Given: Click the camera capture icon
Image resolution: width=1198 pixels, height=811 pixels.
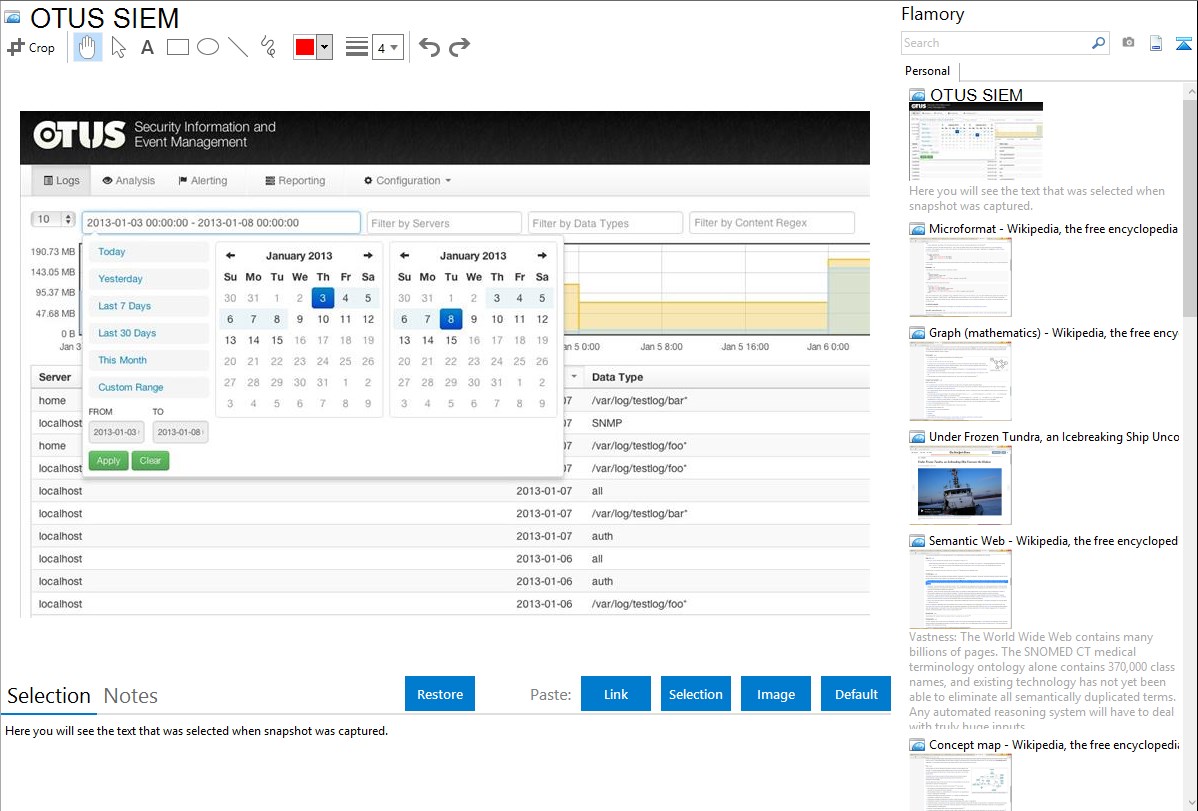Looking at the screenshot, I should tap(1128, 43).
